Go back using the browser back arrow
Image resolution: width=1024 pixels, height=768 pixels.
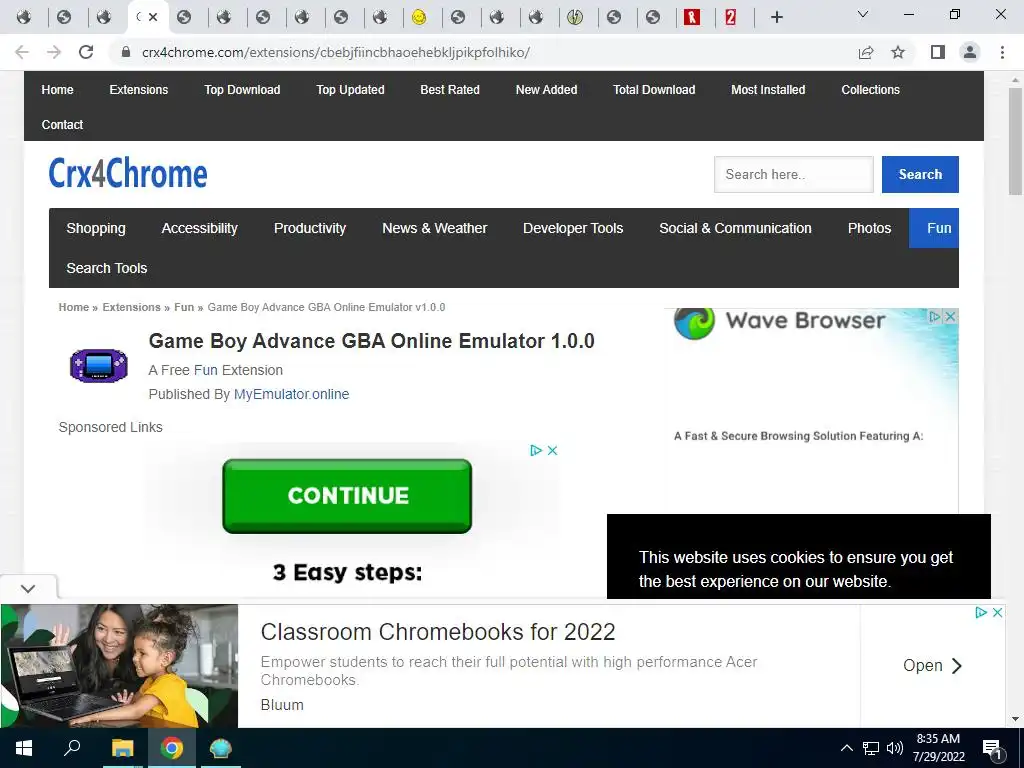tap(22, 52)
